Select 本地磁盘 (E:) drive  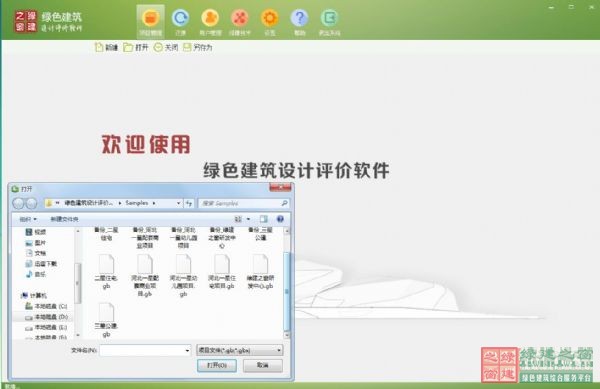pos(46,327)
